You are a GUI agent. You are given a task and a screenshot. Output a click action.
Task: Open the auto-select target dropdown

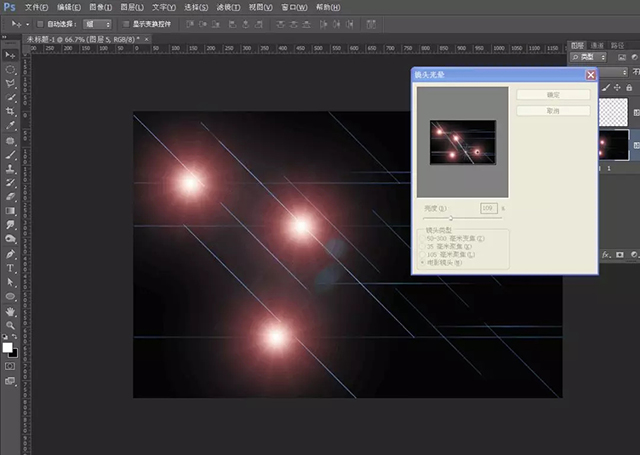coord(98,23)
